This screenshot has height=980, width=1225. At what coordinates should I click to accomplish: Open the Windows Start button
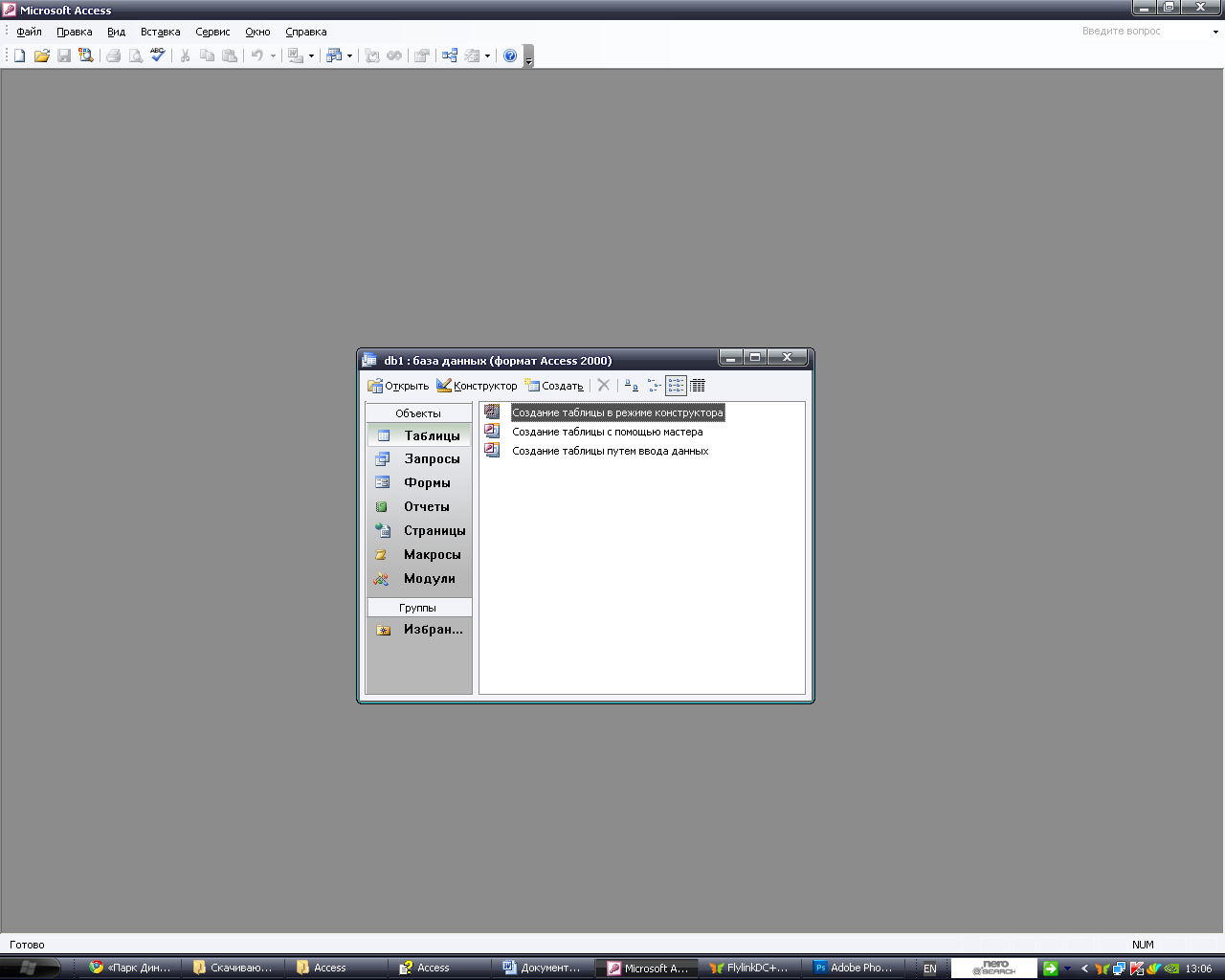[29, 968]
